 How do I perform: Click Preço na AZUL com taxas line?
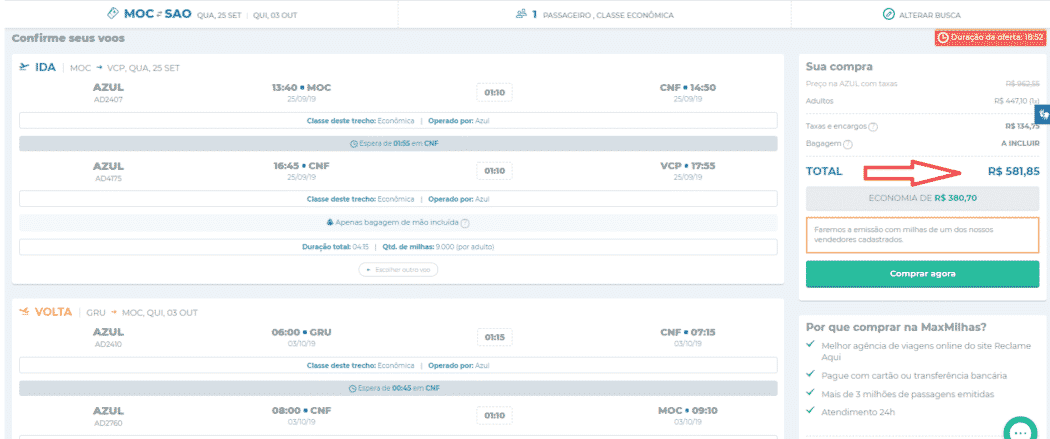pos(922,84)
